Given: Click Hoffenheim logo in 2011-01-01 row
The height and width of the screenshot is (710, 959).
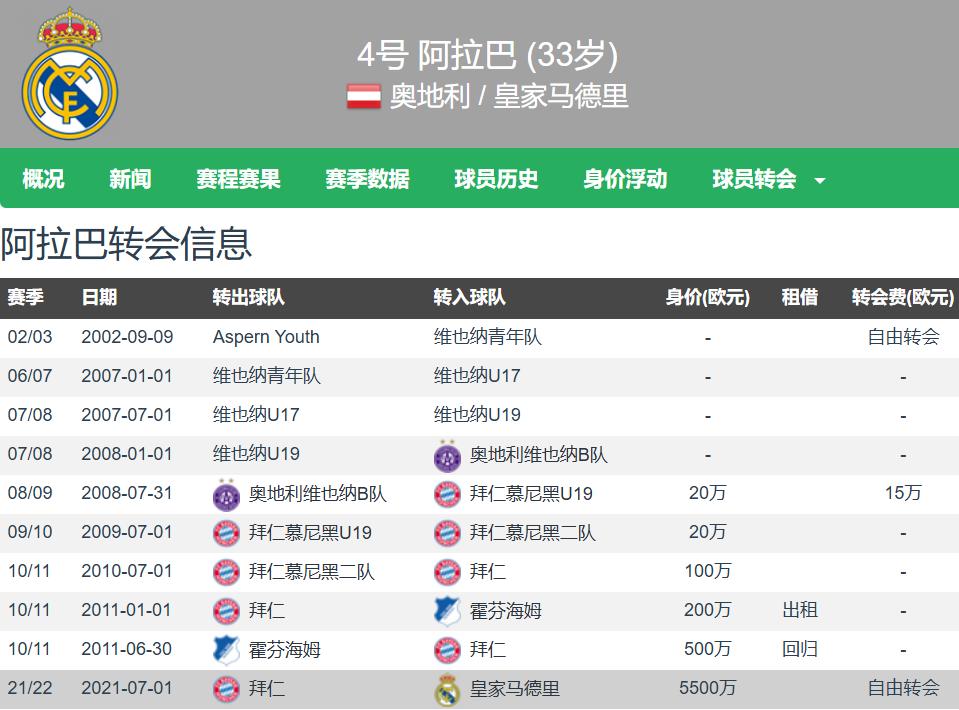Looking at the screenshot, I should point(447,612).
